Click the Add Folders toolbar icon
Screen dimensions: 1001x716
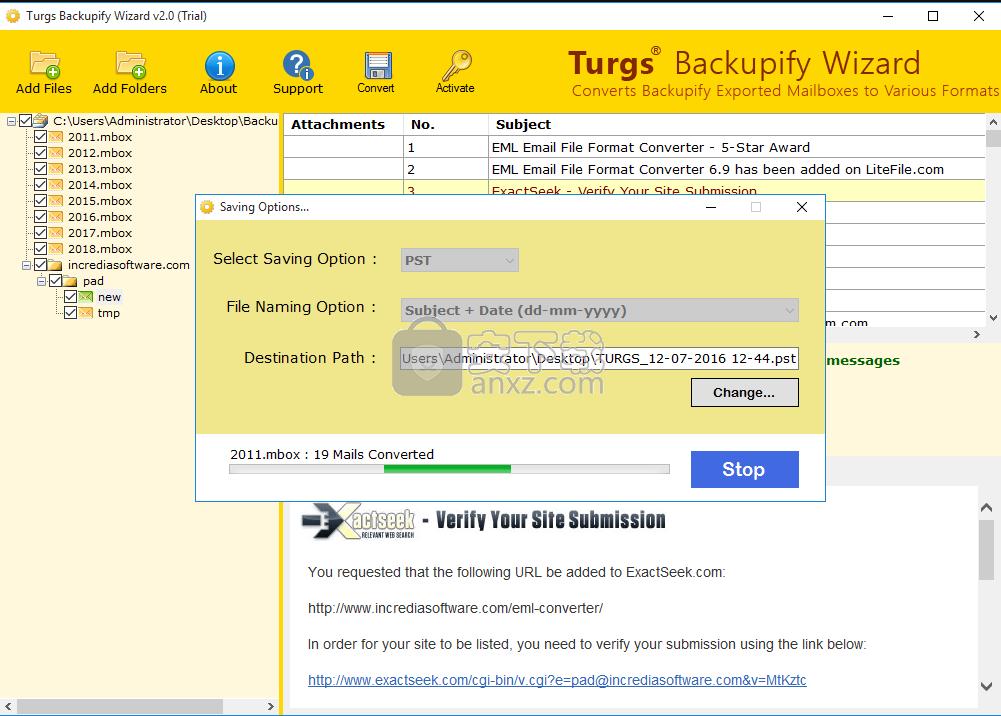click(x=130, y=64)
